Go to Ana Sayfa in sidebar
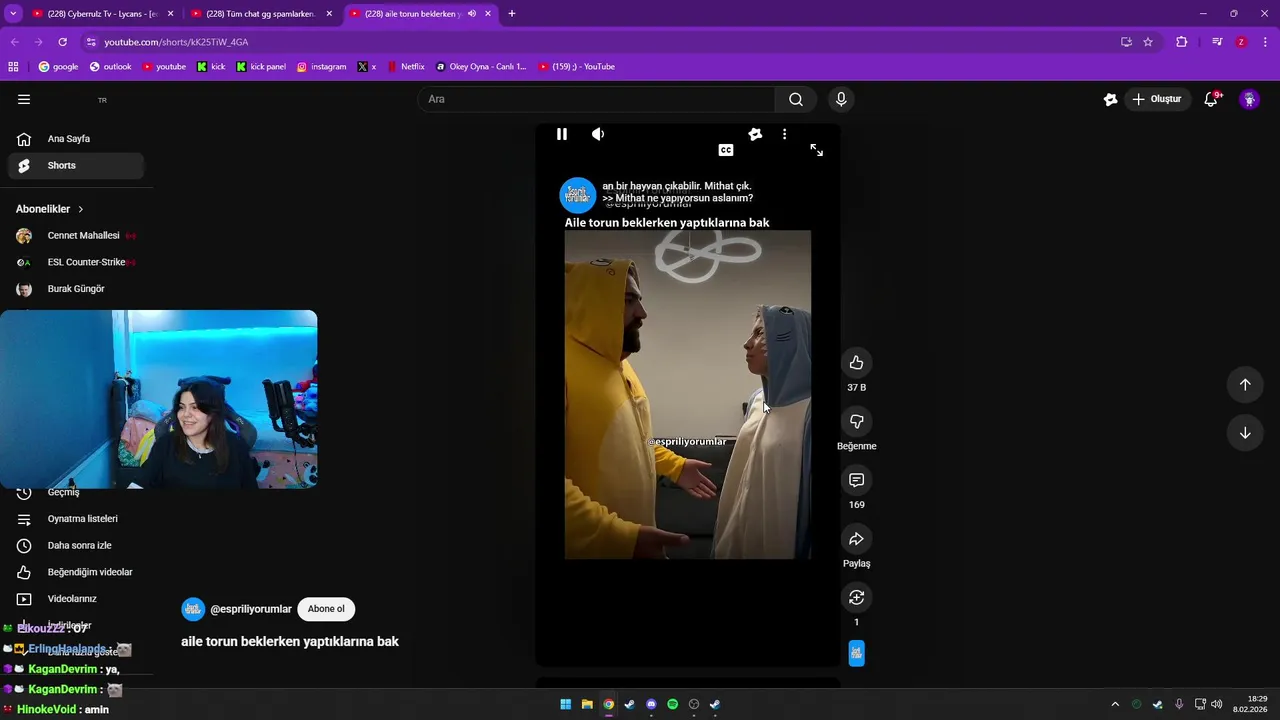1280x720 pixels. 76,139
